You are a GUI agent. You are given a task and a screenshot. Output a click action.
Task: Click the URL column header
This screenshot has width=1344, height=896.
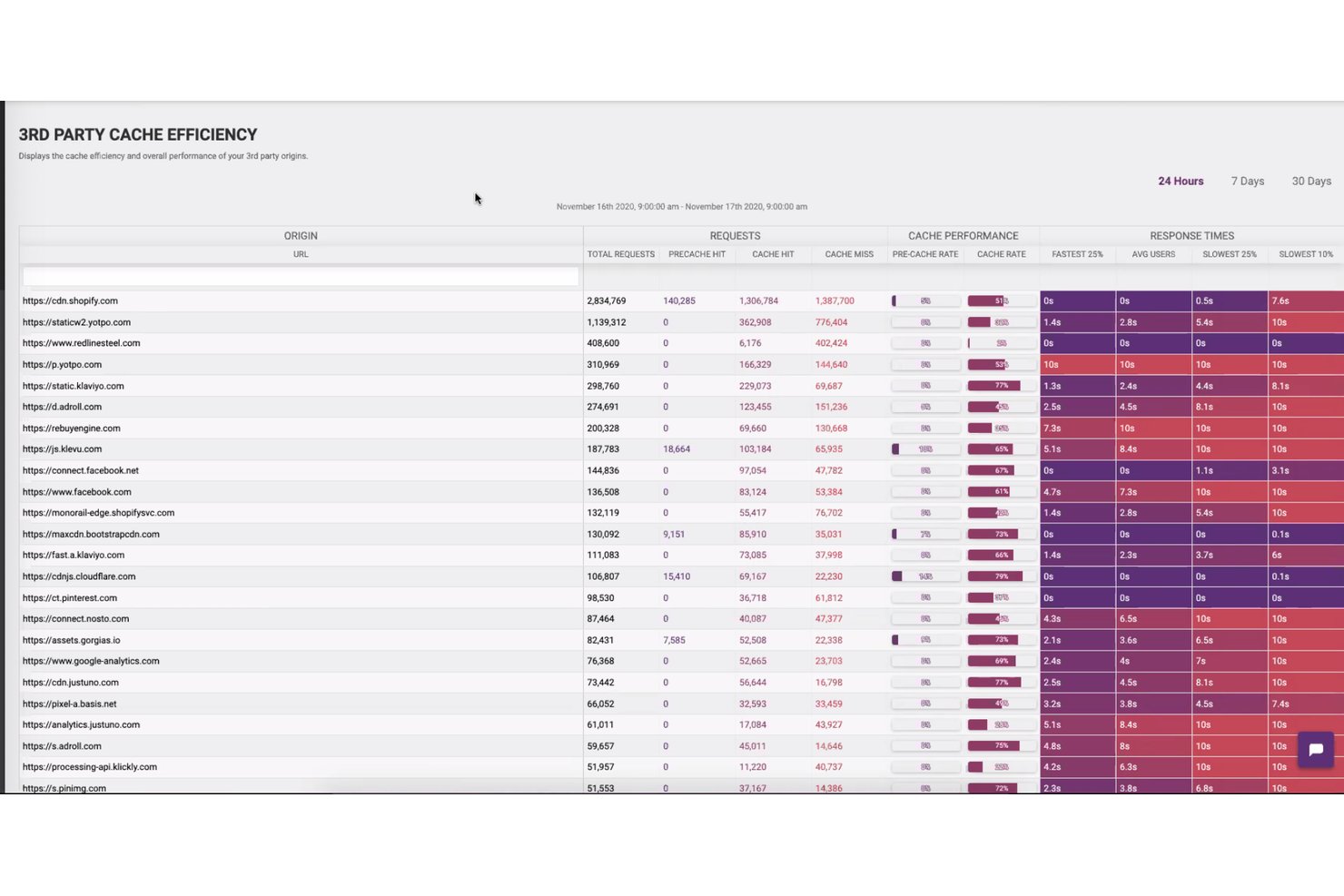(x=301, y=254)
